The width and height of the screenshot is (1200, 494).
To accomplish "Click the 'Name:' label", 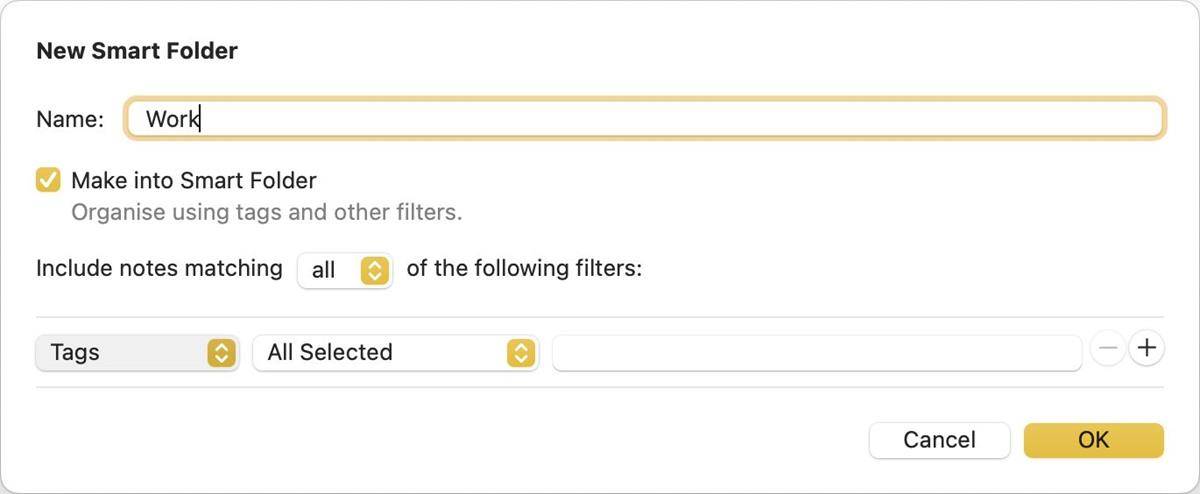I will [70, 119].
